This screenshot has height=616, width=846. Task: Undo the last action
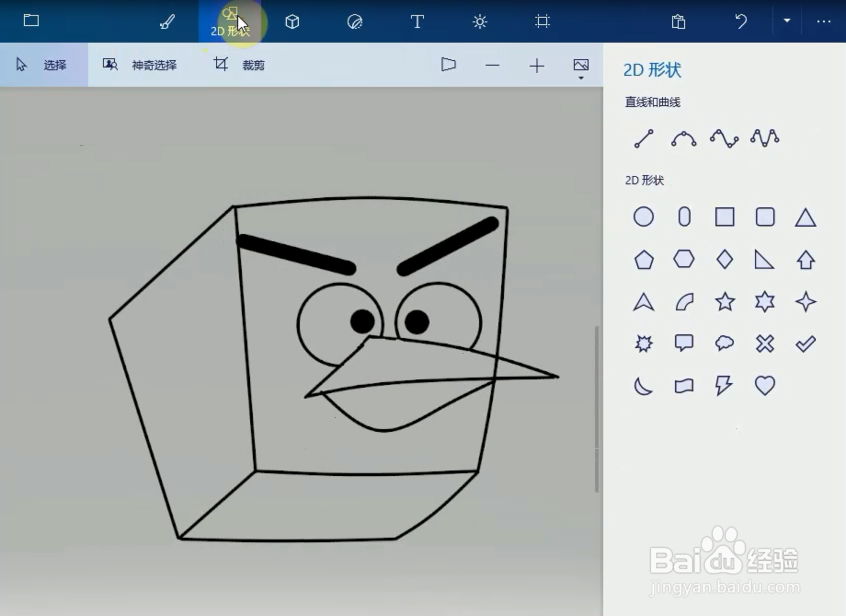tap(741, 22)
